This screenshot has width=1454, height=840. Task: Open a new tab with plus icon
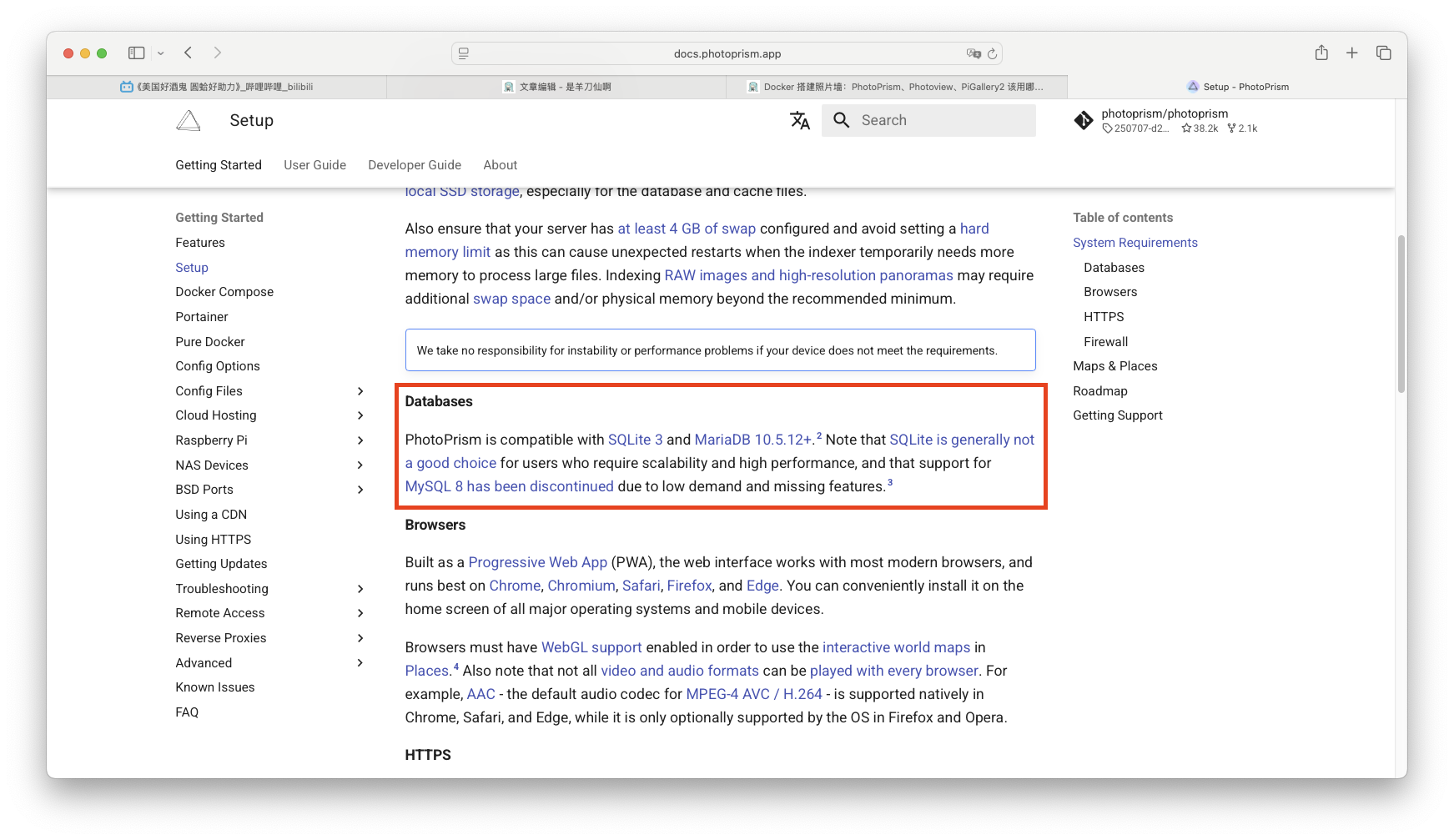click(x=1352, y=53)
